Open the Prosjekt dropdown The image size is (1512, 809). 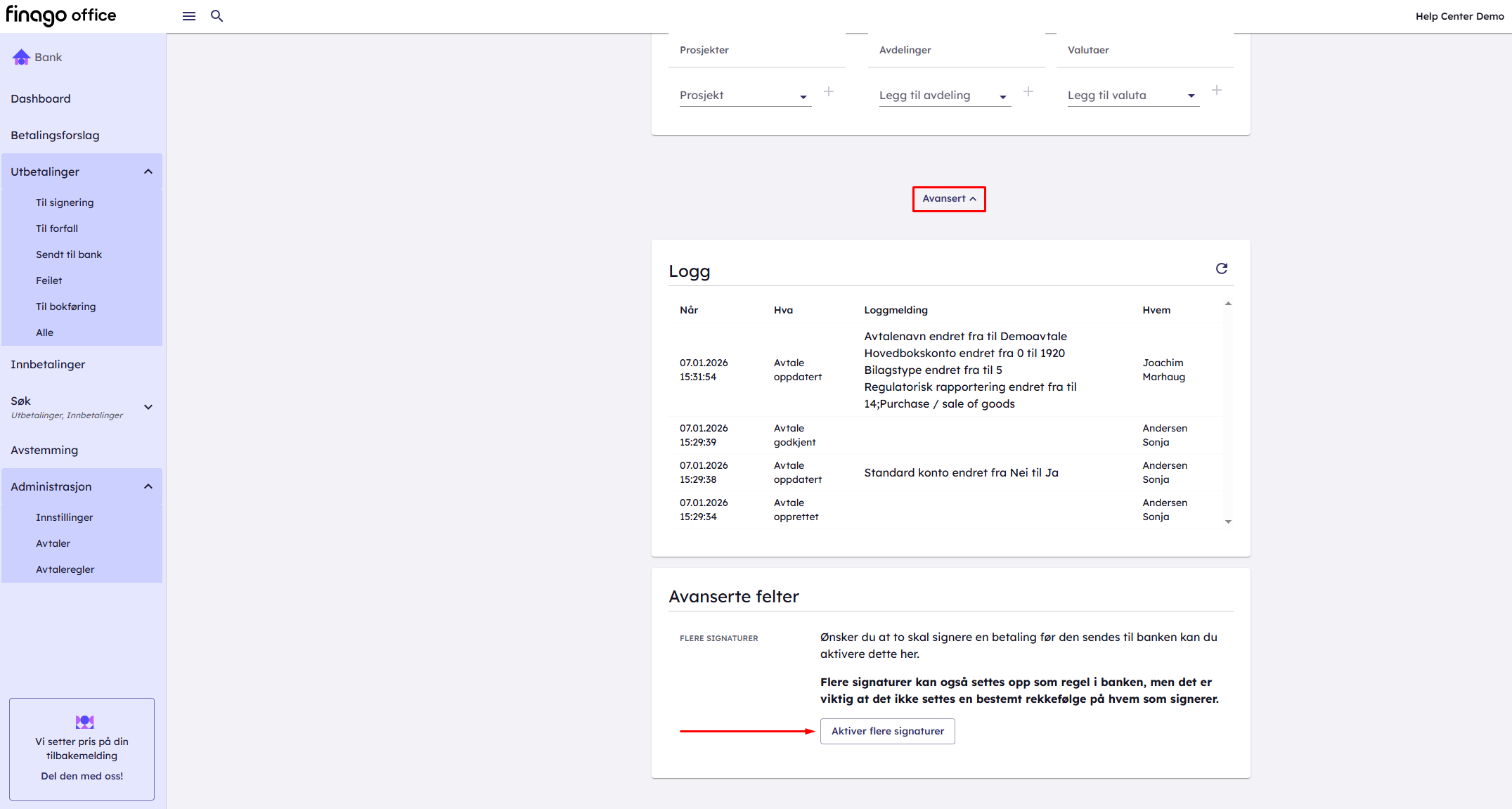(744, 96)
